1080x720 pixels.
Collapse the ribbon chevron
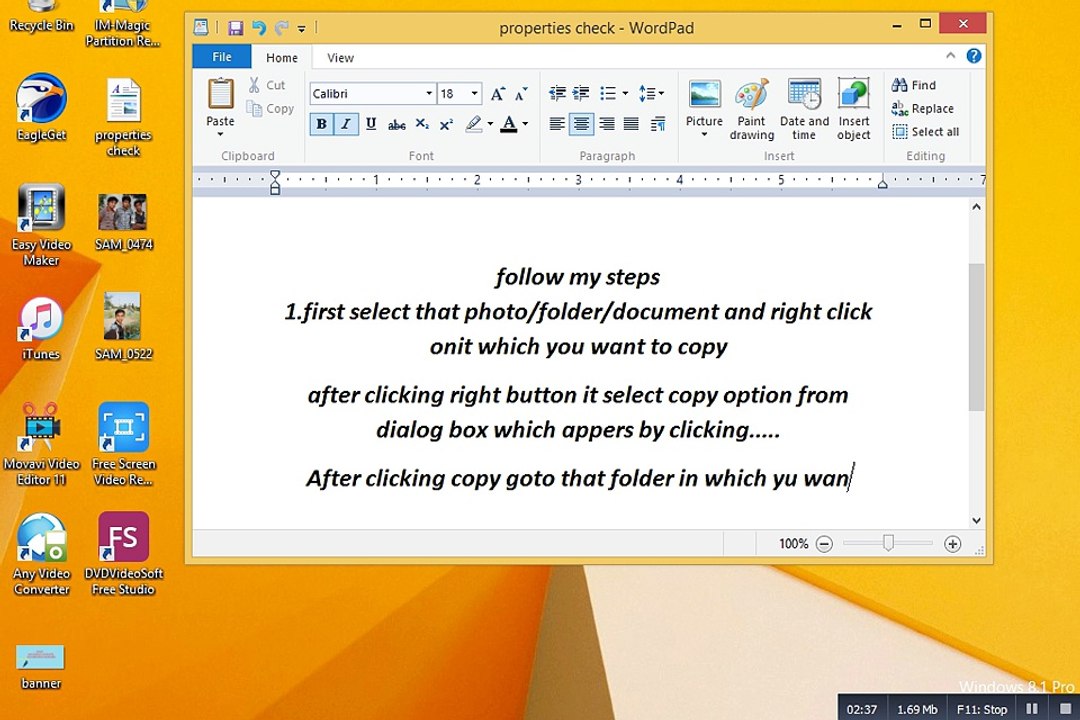click(x=951, y=56)
